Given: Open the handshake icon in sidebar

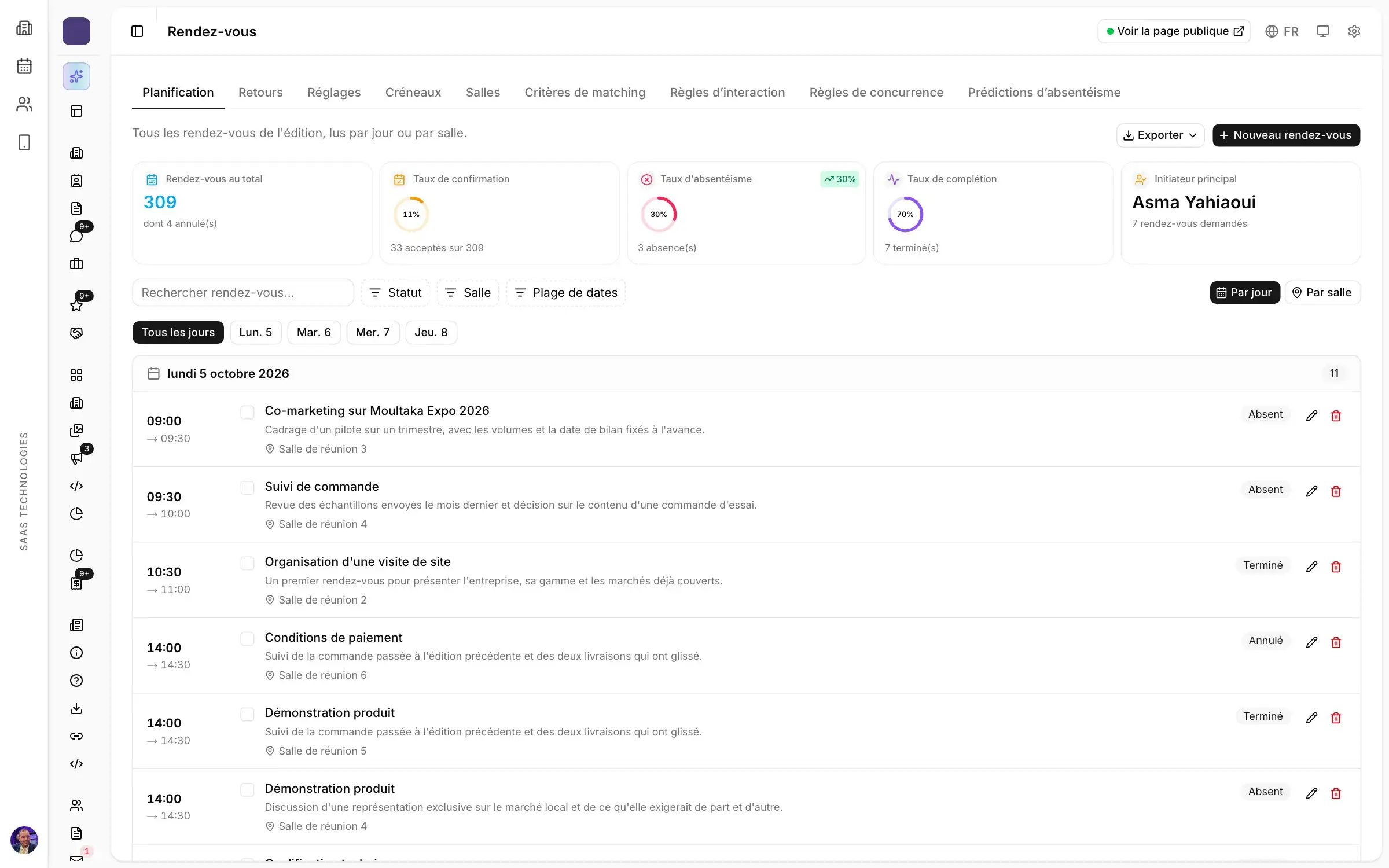Looking at the screenshot, I should point(76,333).
